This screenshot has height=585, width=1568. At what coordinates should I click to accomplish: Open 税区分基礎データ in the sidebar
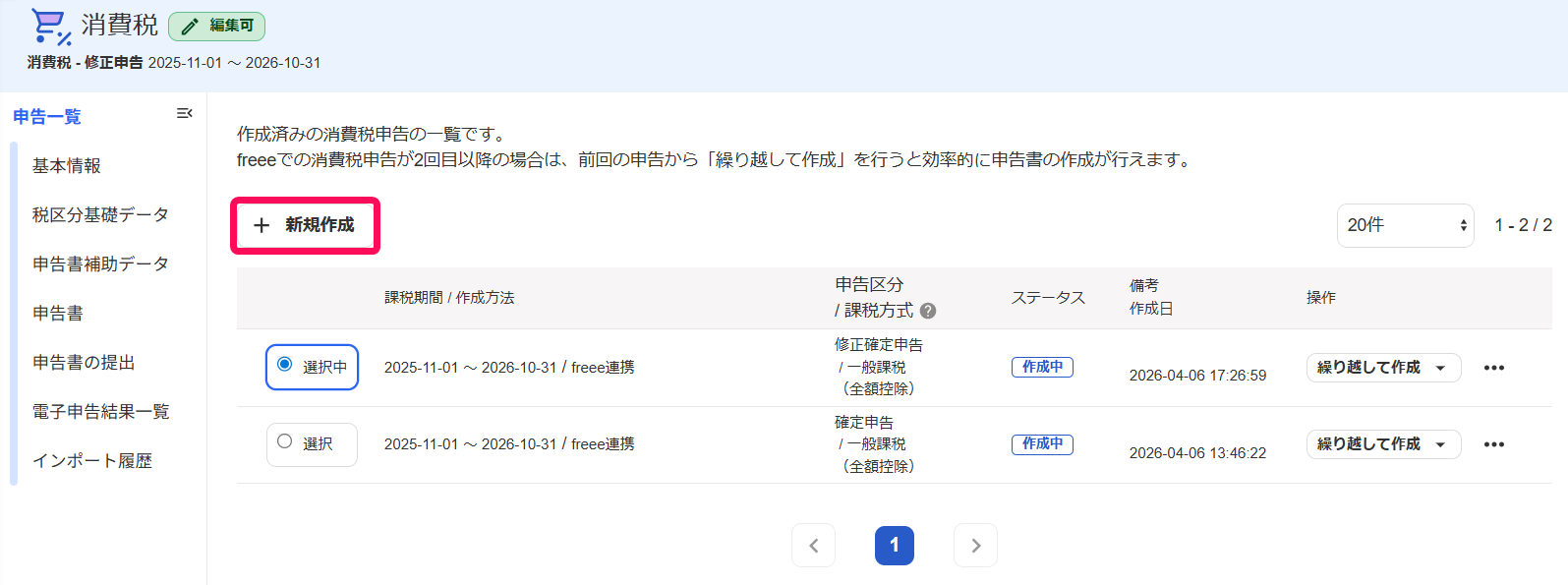click(x=100, y=215)
